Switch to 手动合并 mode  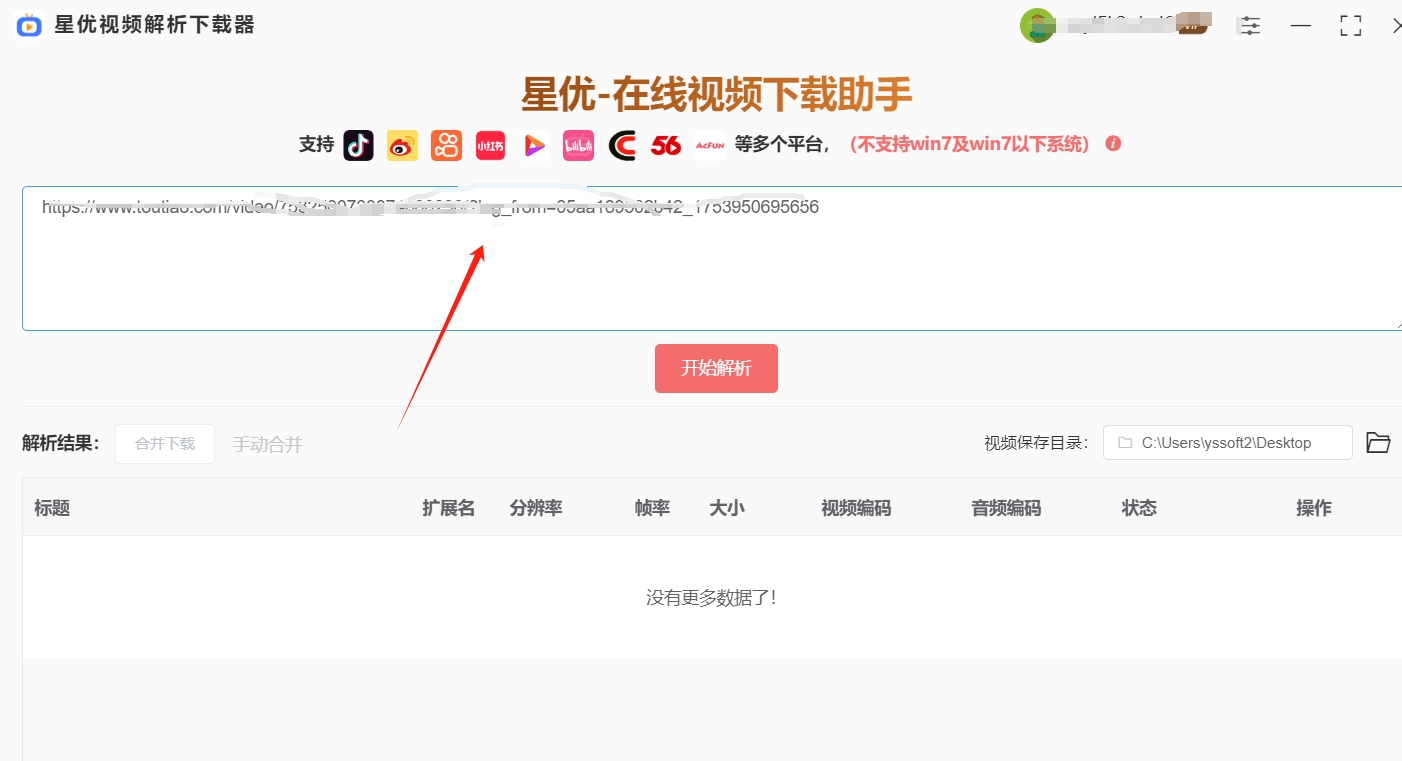click(x=267, y=444)
